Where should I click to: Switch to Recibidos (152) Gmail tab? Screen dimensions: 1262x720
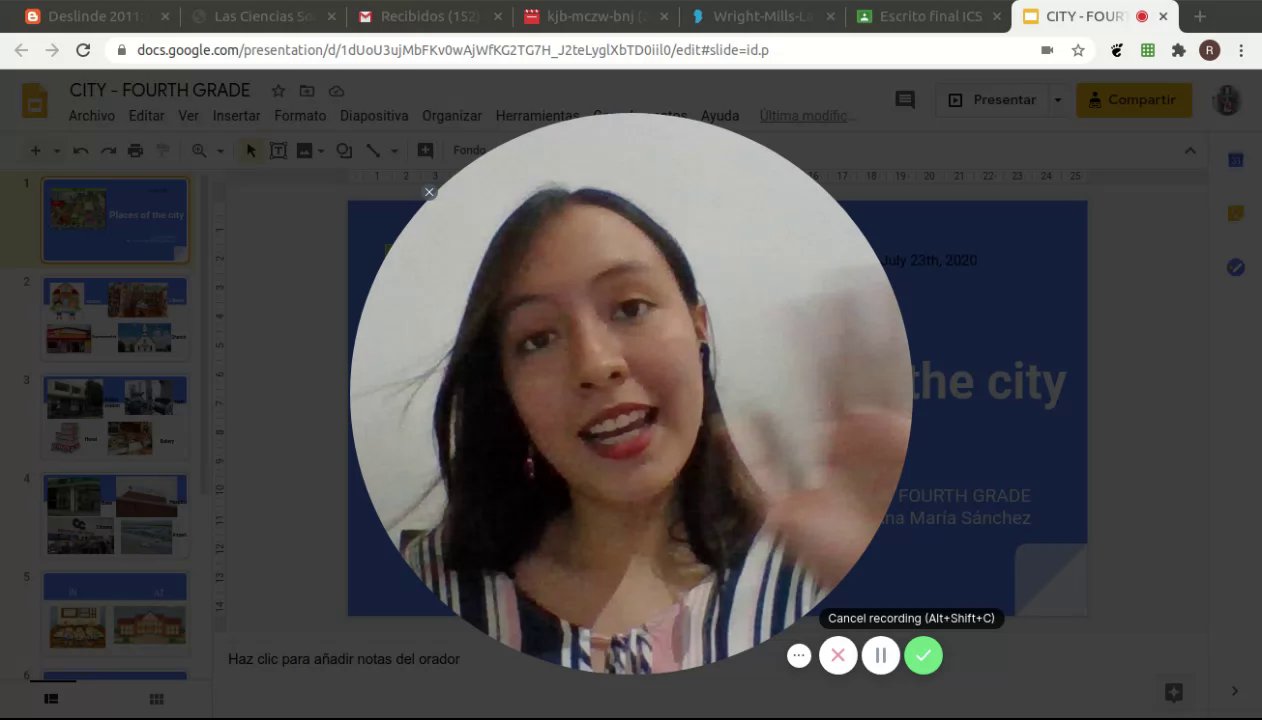(430, 16)
